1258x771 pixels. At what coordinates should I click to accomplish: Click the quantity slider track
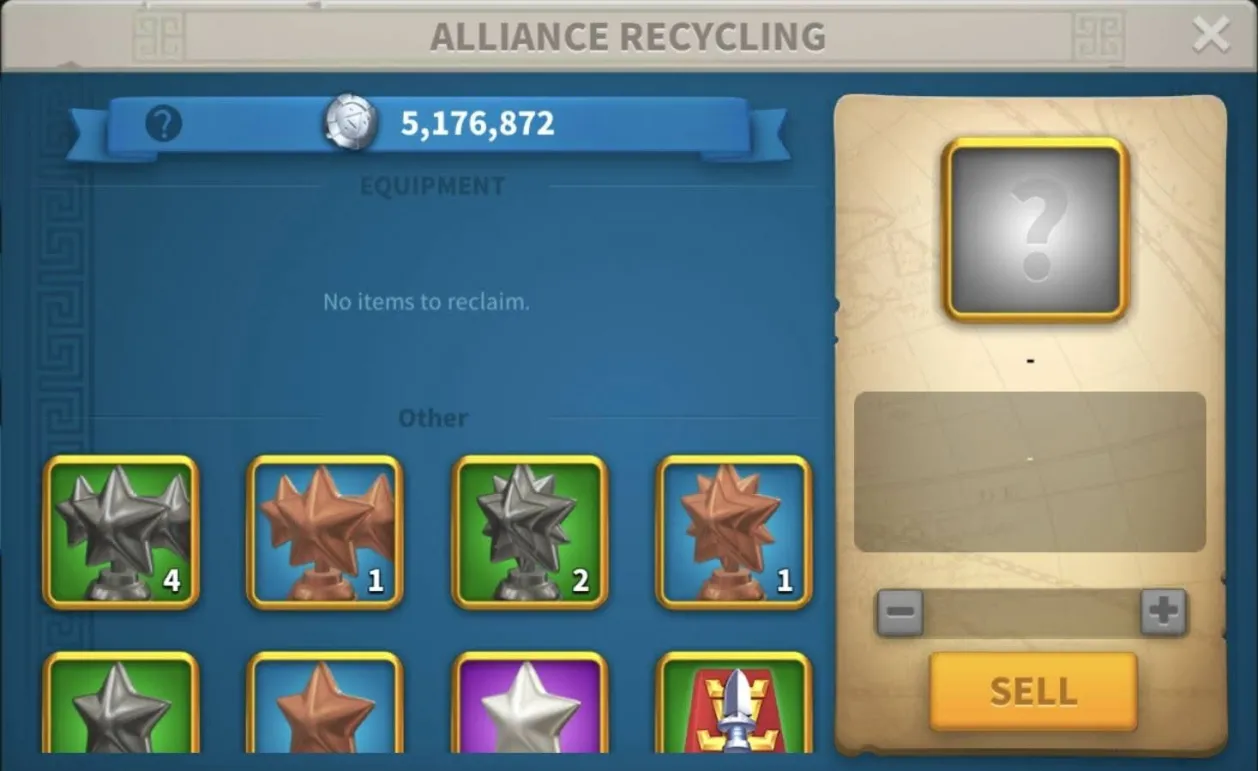(1032, 612)
